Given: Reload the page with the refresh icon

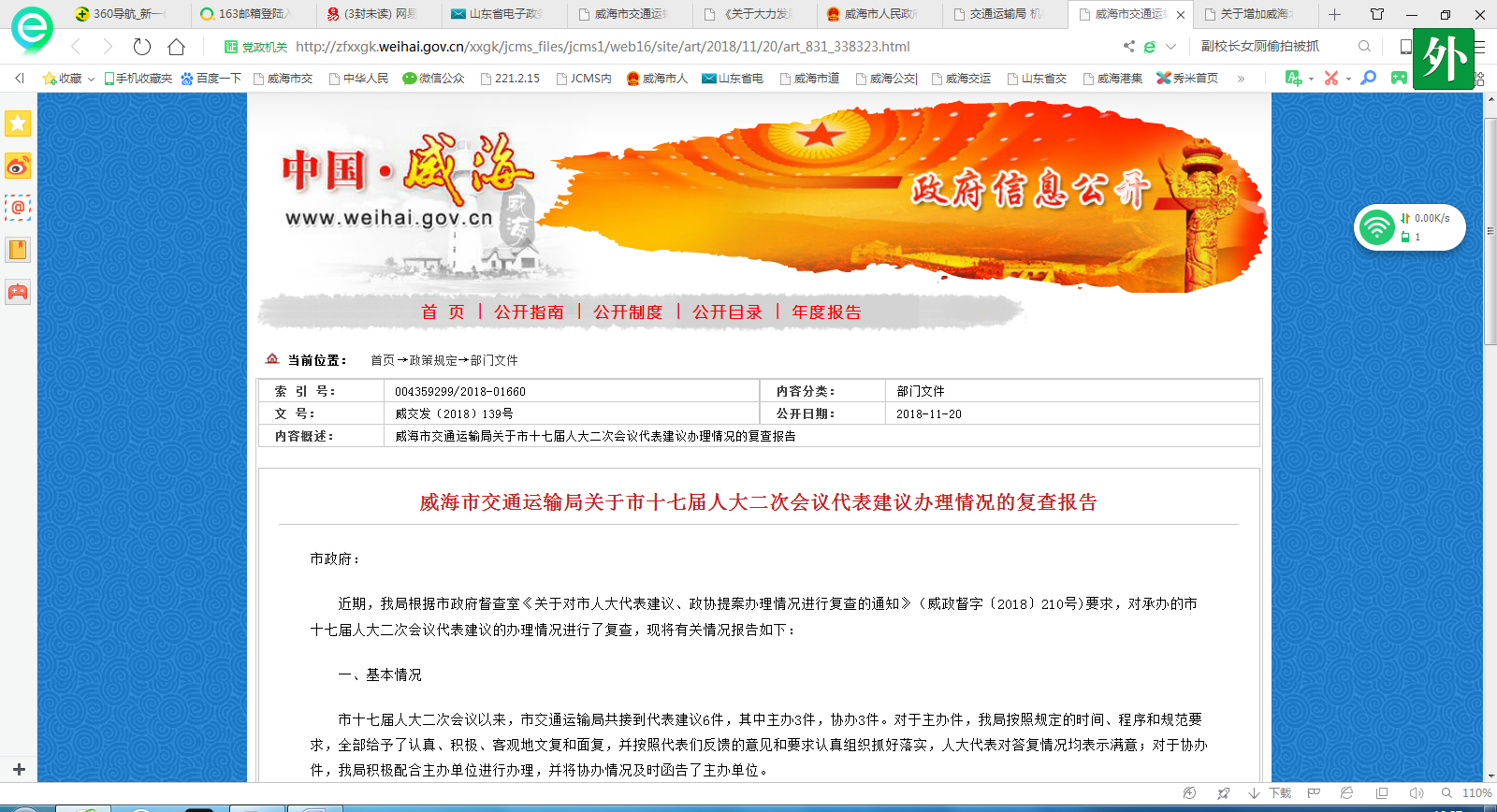Looking at the screenshot, I should tap(142, 47).
